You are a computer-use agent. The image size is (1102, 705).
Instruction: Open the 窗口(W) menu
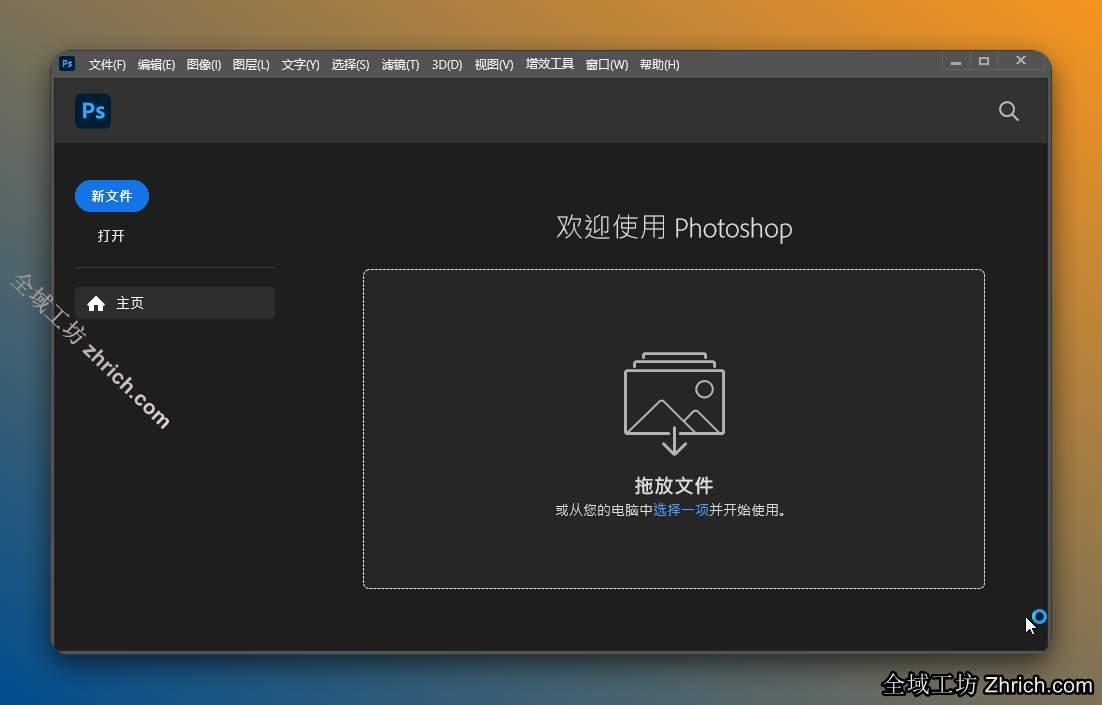click(607, 65)
